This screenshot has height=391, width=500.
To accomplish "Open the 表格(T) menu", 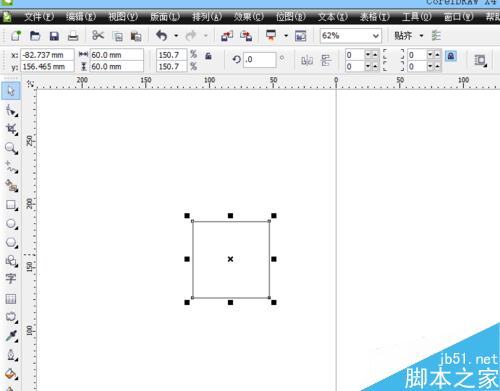I will (375, 16).
